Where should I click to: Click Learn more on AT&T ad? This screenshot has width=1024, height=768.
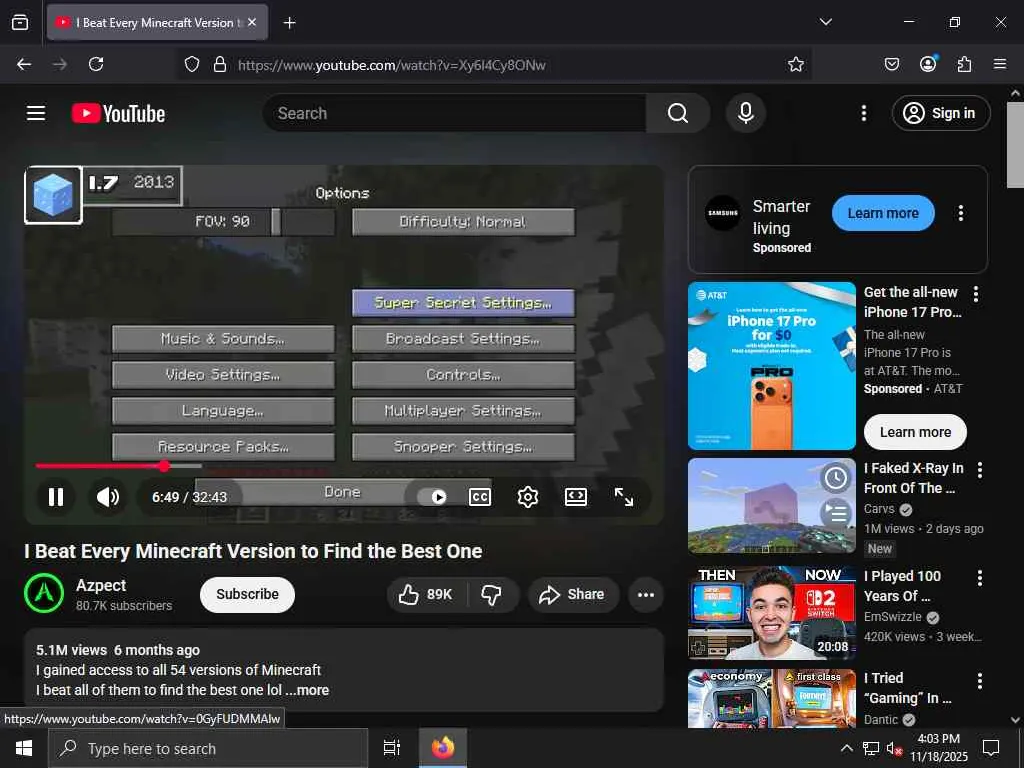click(915, 432)
